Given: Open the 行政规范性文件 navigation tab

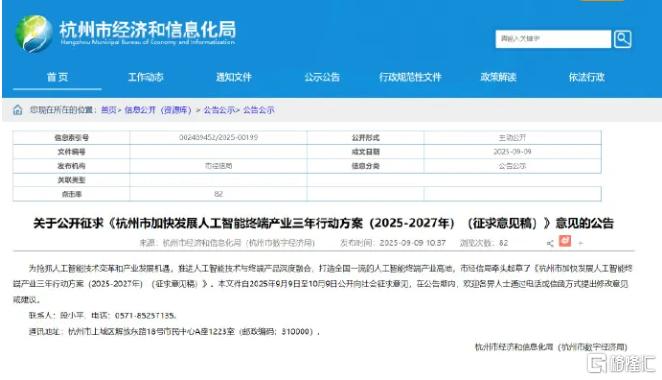Looking at the screenshot, I should [x=410, y=77].
